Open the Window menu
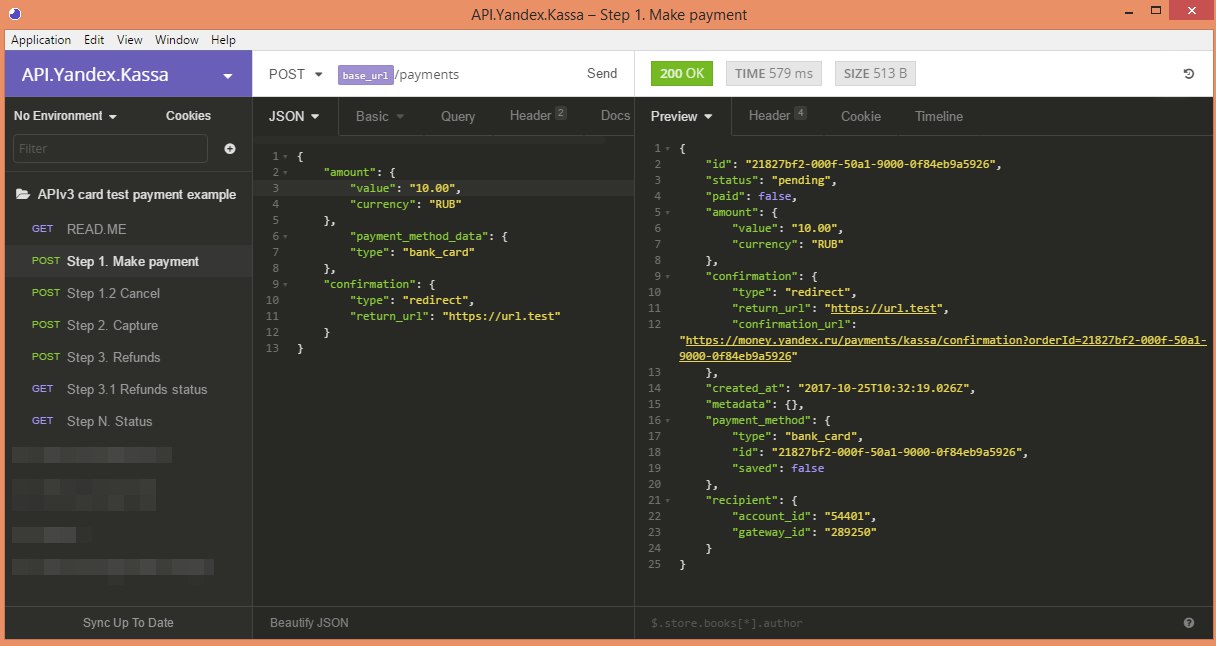The image size is (1216, 646). coord(177,40)
